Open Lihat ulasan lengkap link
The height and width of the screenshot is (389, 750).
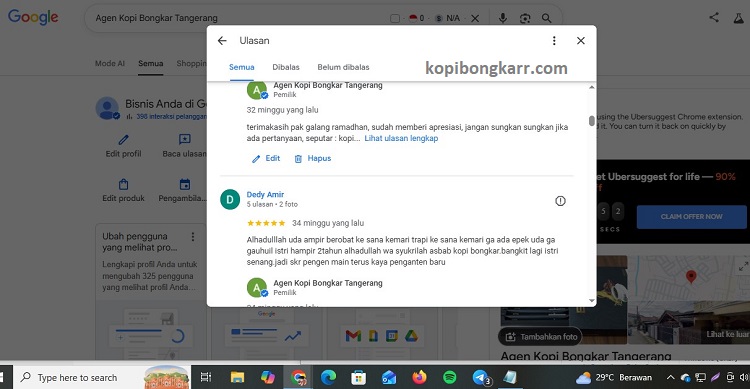click(x=401, y=138)
